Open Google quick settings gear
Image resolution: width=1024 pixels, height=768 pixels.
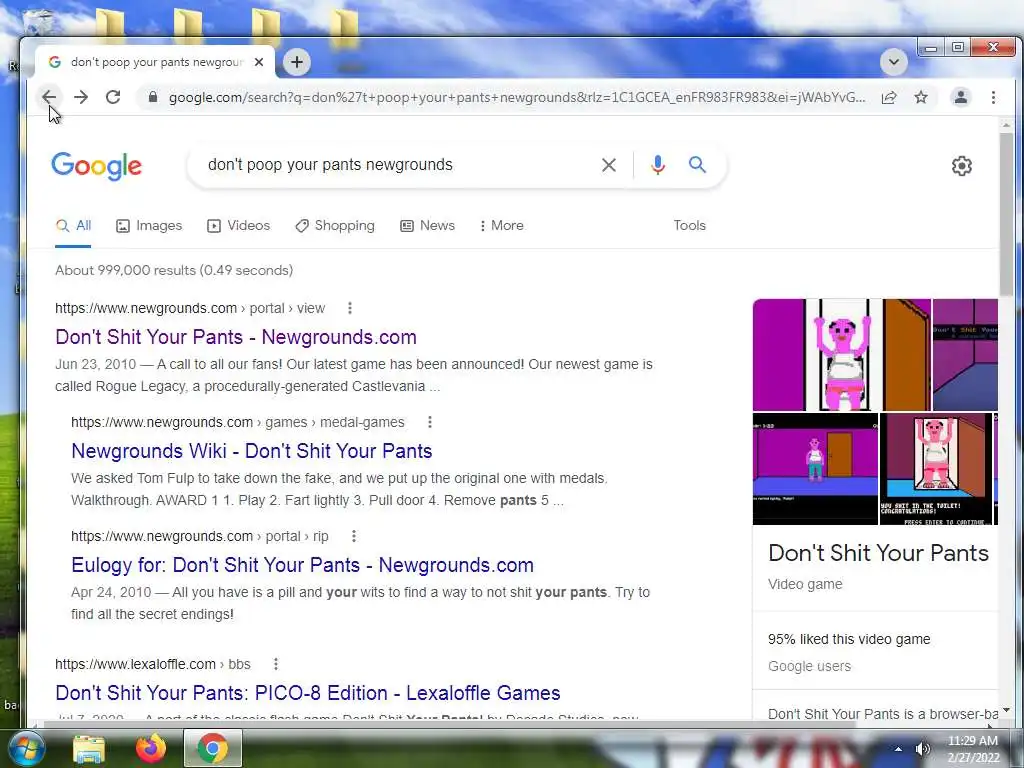961,166
